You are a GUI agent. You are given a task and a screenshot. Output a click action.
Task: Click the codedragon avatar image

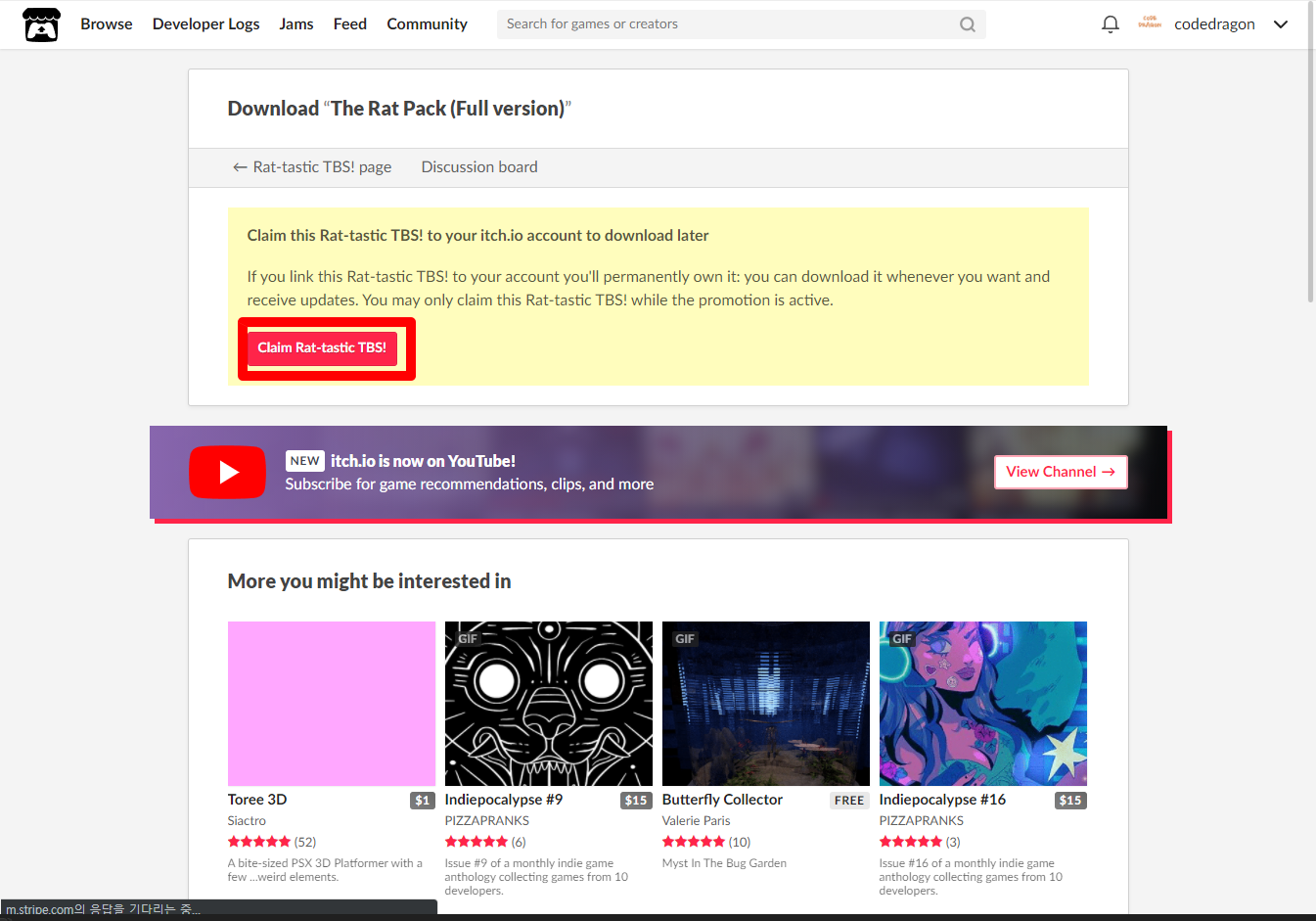pyautogui.click(x=1150, y=23)
